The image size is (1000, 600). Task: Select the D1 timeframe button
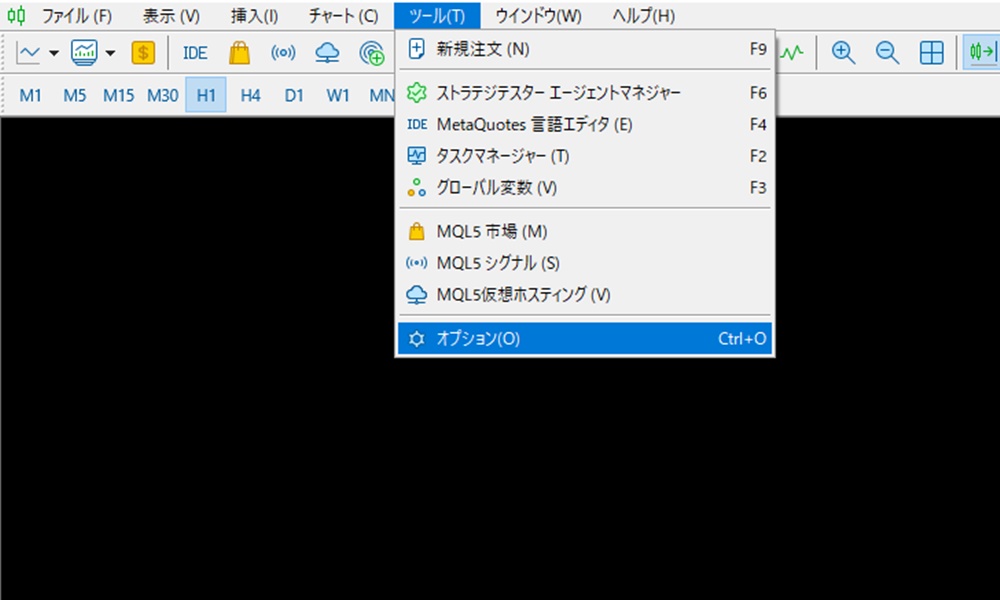click(x=294, y=95)
